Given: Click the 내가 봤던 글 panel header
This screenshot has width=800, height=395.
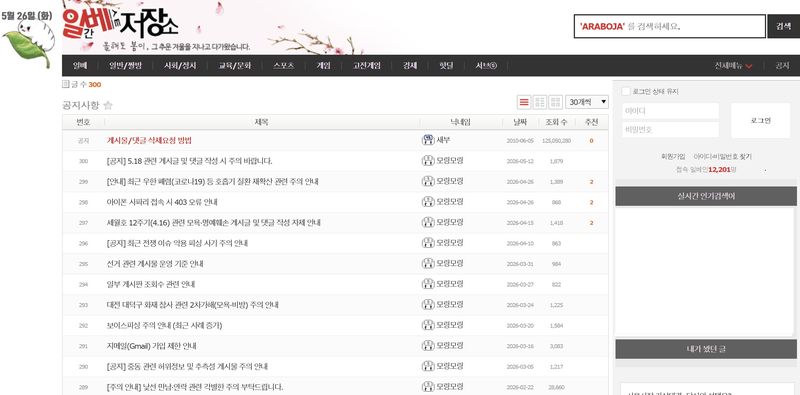Looking at the screenshot, I should 706,349.
